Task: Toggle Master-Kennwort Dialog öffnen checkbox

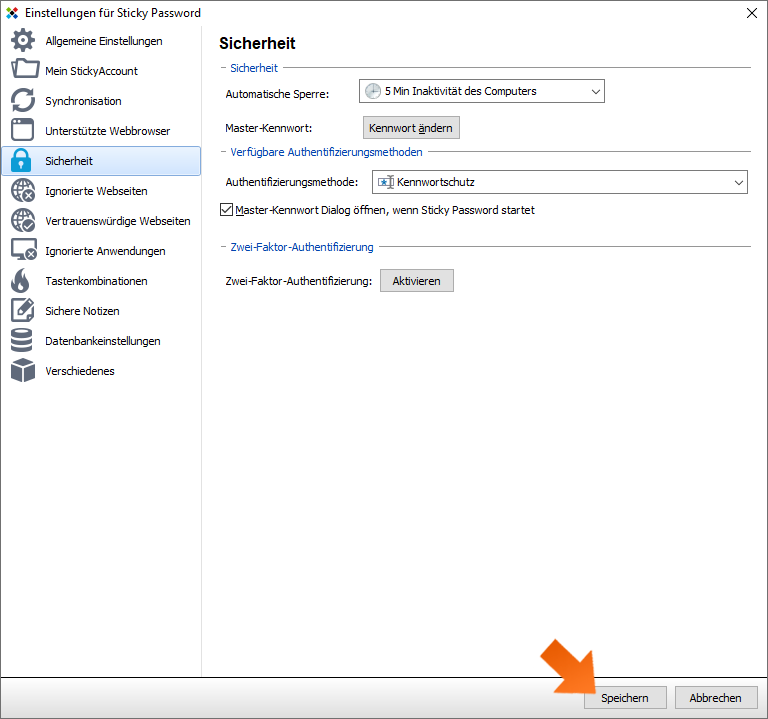Action: click(226, 210)
